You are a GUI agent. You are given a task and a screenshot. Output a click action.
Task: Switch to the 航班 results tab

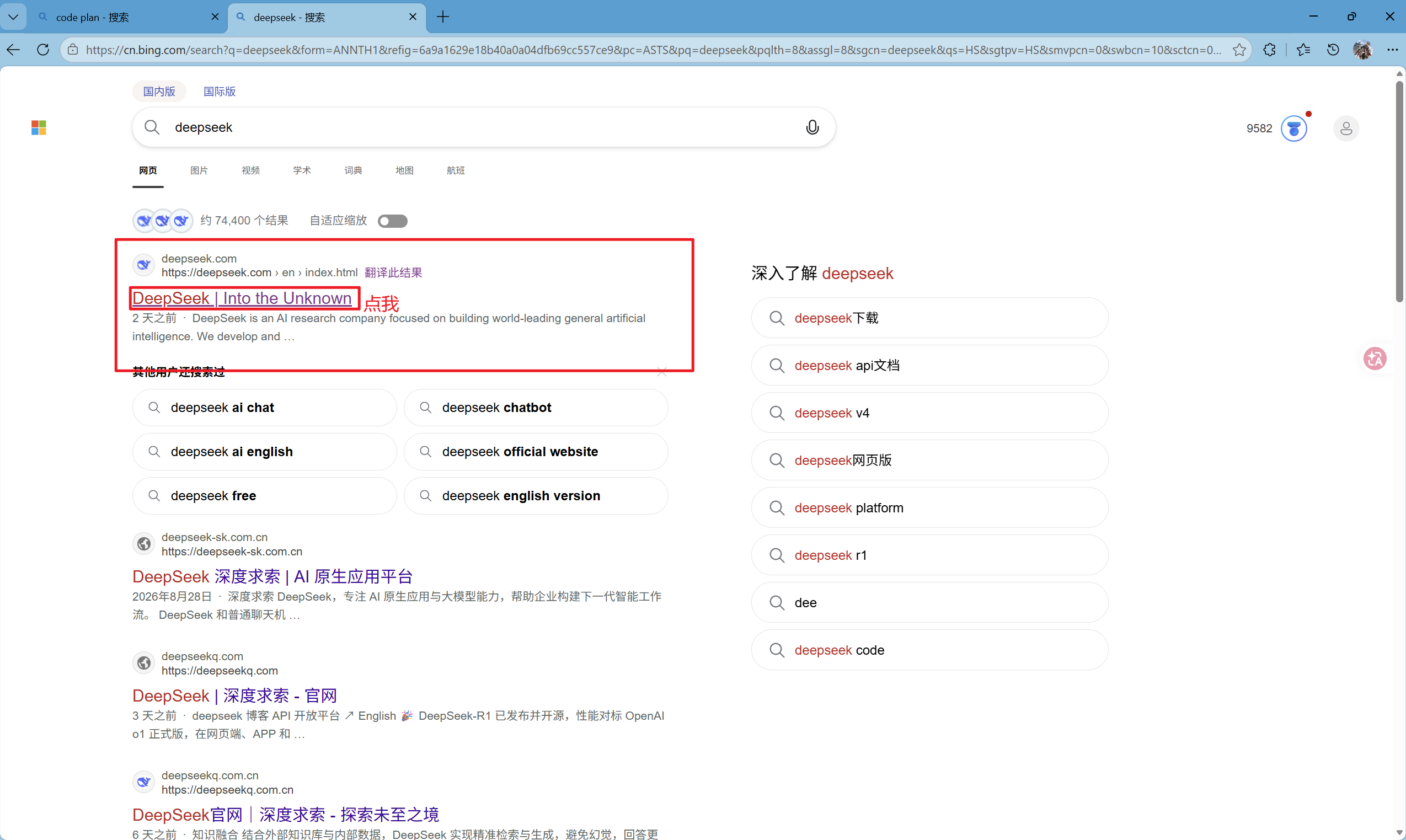(x=456, y=170)
